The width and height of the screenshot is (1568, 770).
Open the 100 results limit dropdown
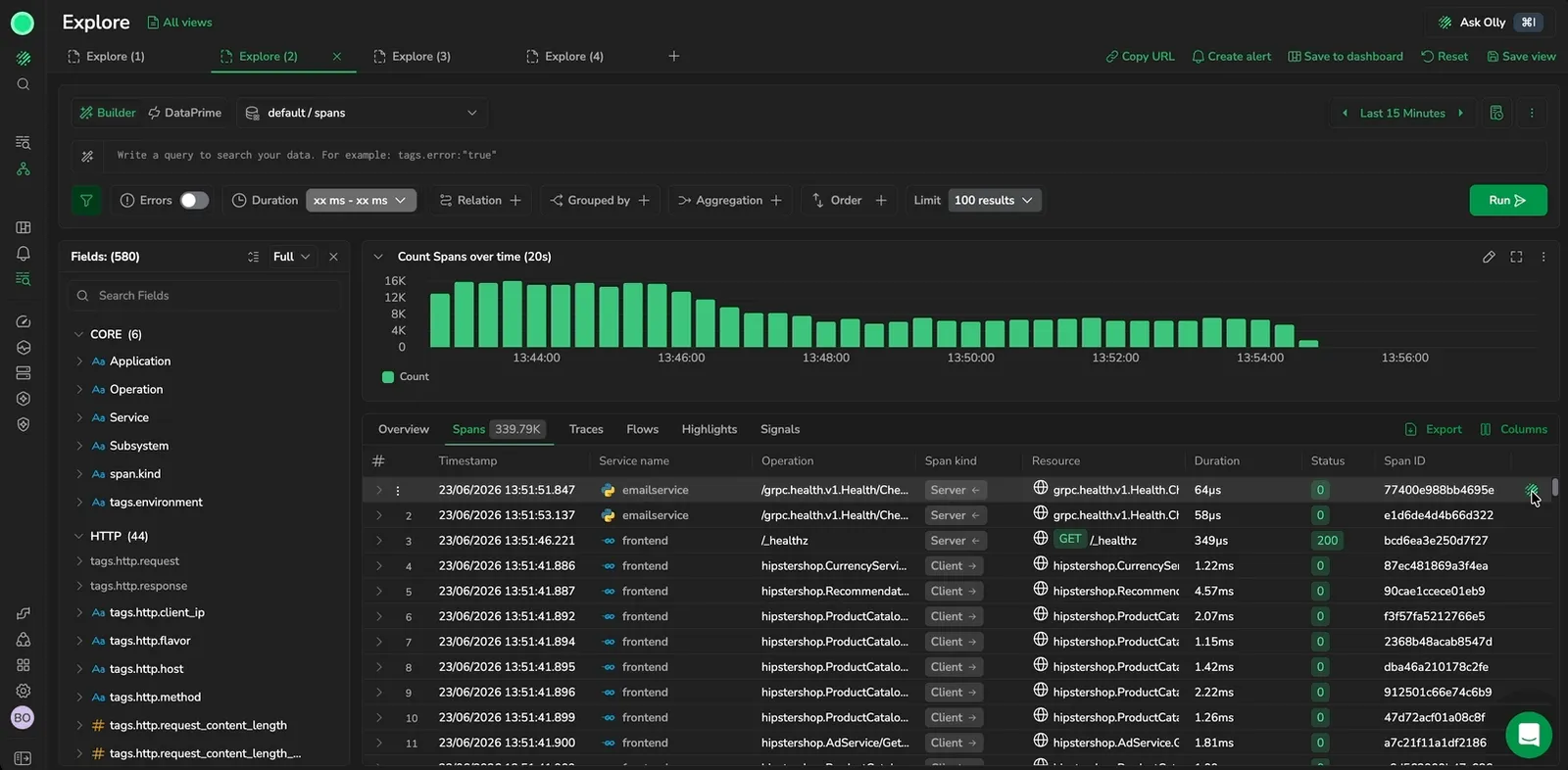(994, 200)
